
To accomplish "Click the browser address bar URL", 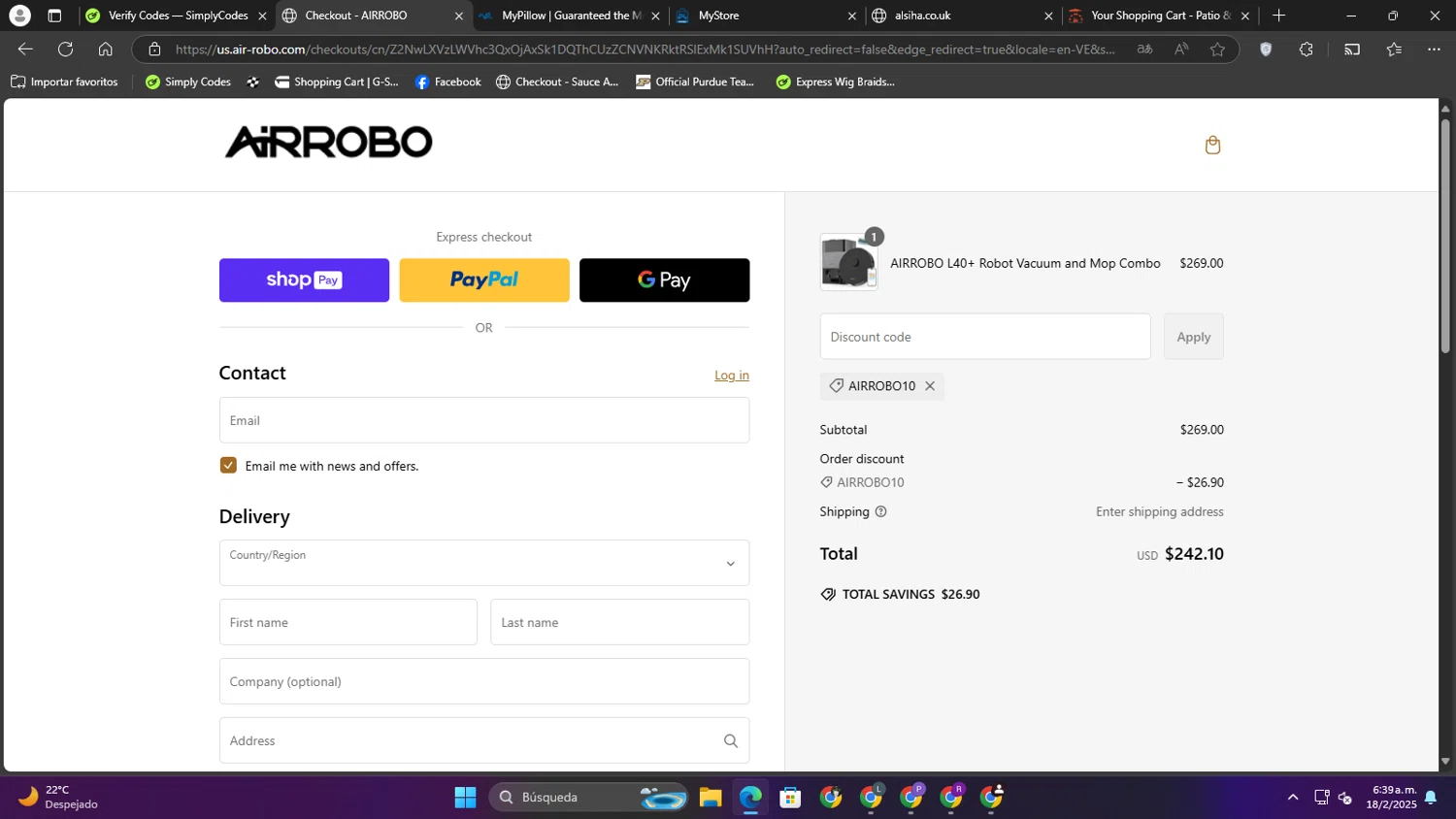I will pos(645,49).
